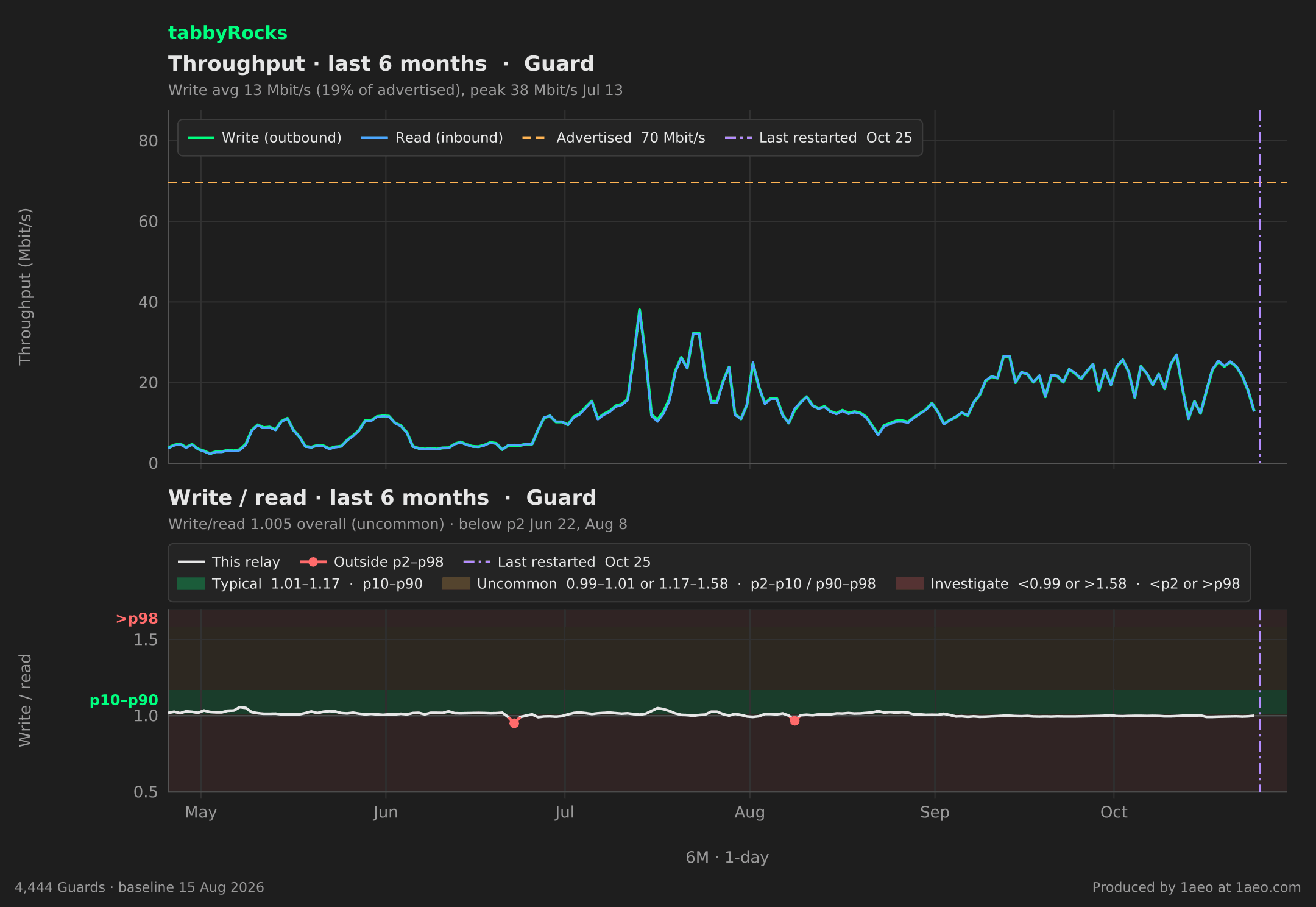Click Last restarted Oct 25 in ratio legend
The height and width of the screenshot is (907, 1316).
pos(557,562)
